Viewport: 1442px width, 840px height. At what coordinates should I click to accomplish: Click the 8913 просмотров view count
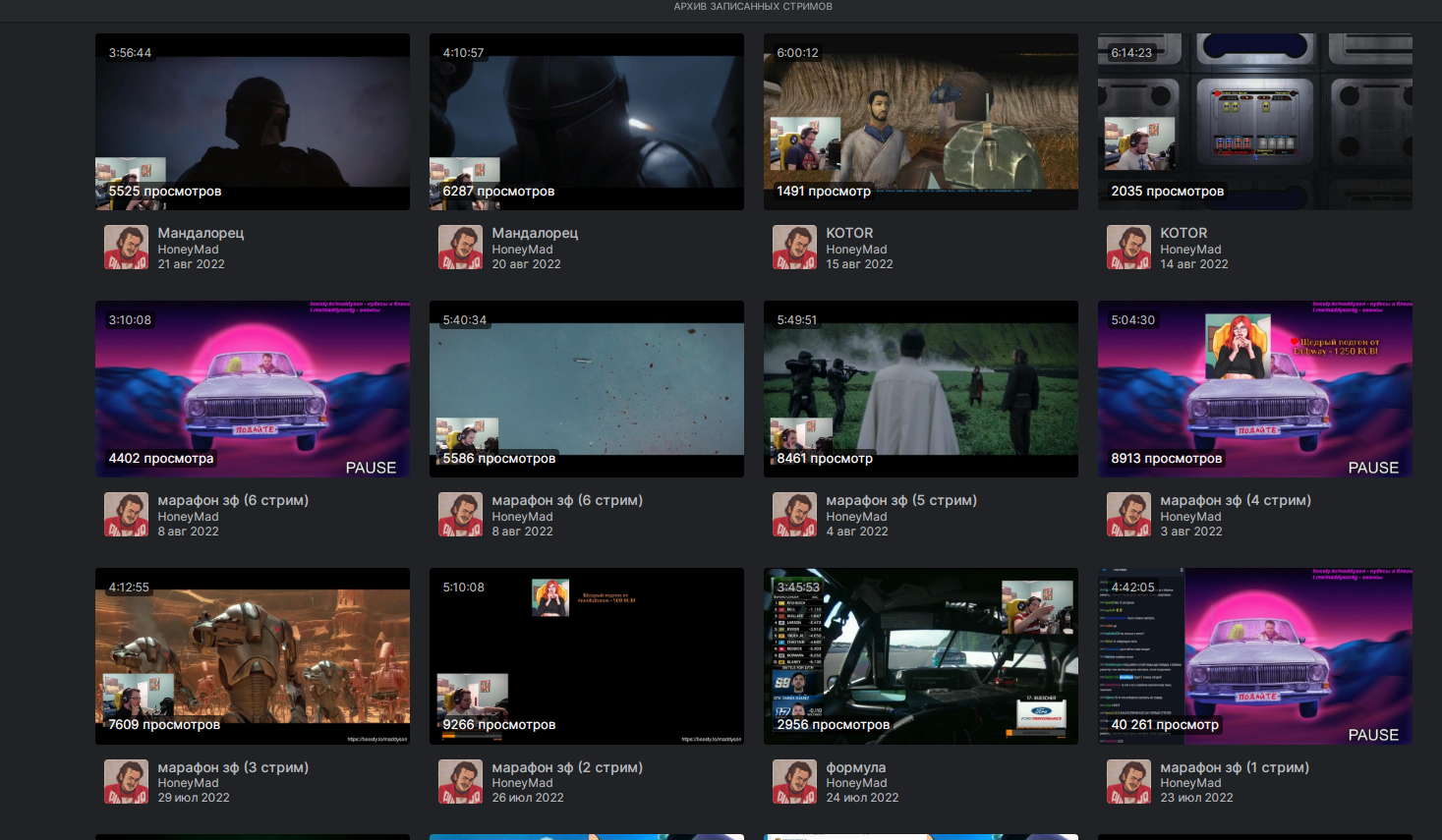[x=1166, y=459]
